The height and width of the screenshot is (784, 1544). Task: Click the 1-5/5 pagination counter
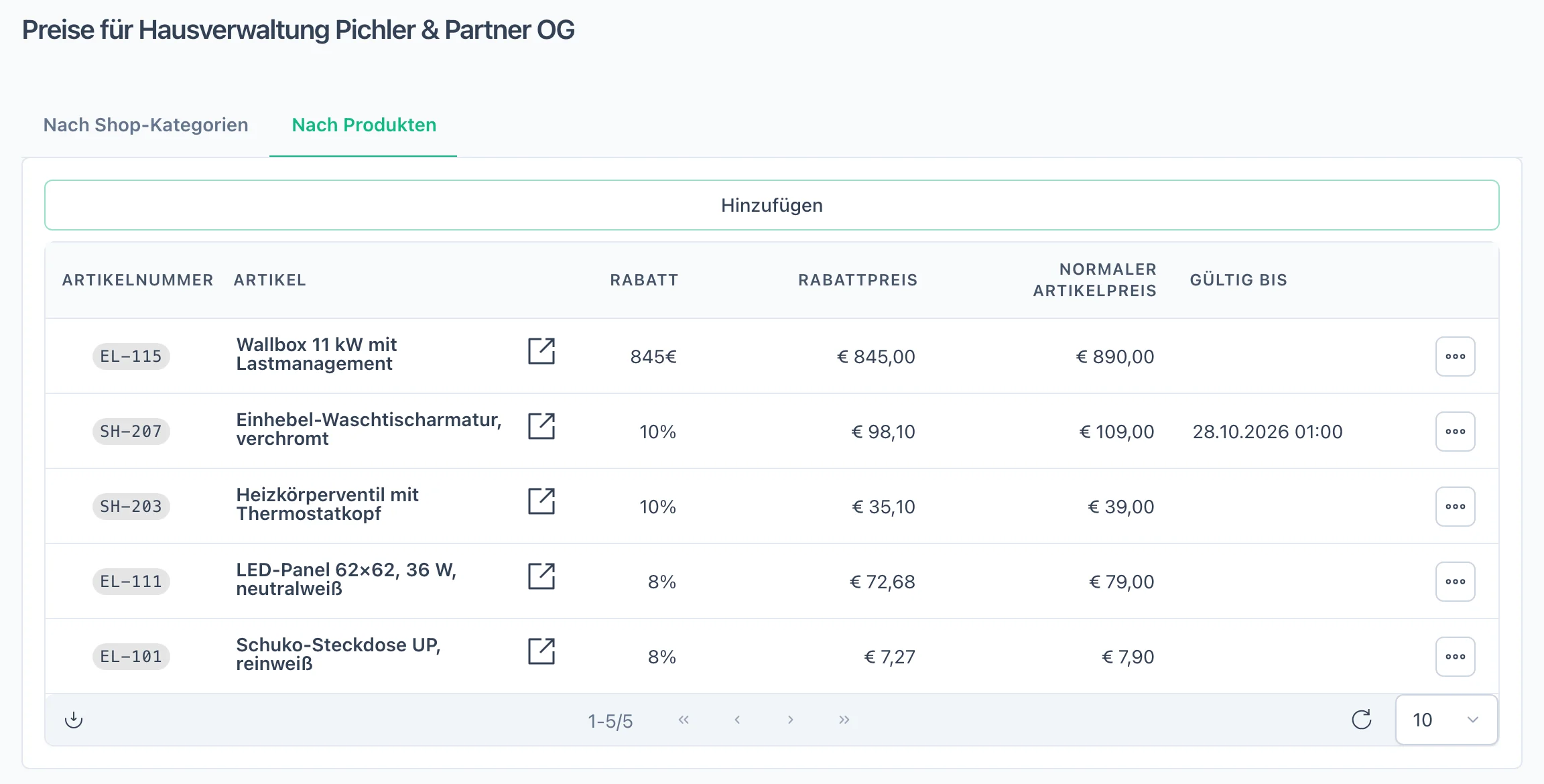[610, 721]
